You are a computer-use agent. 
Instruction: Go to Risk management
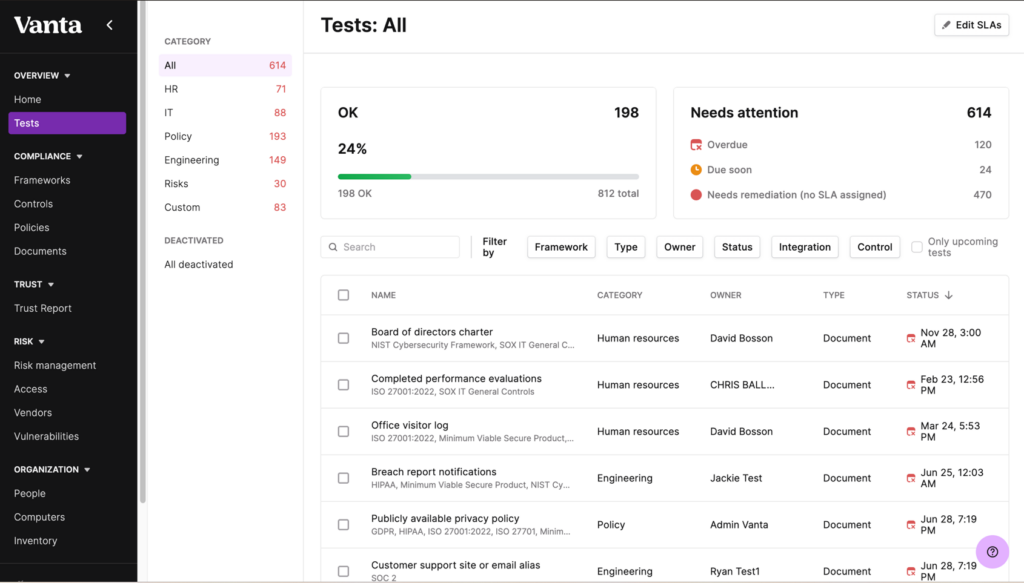[x=55, y=364]
